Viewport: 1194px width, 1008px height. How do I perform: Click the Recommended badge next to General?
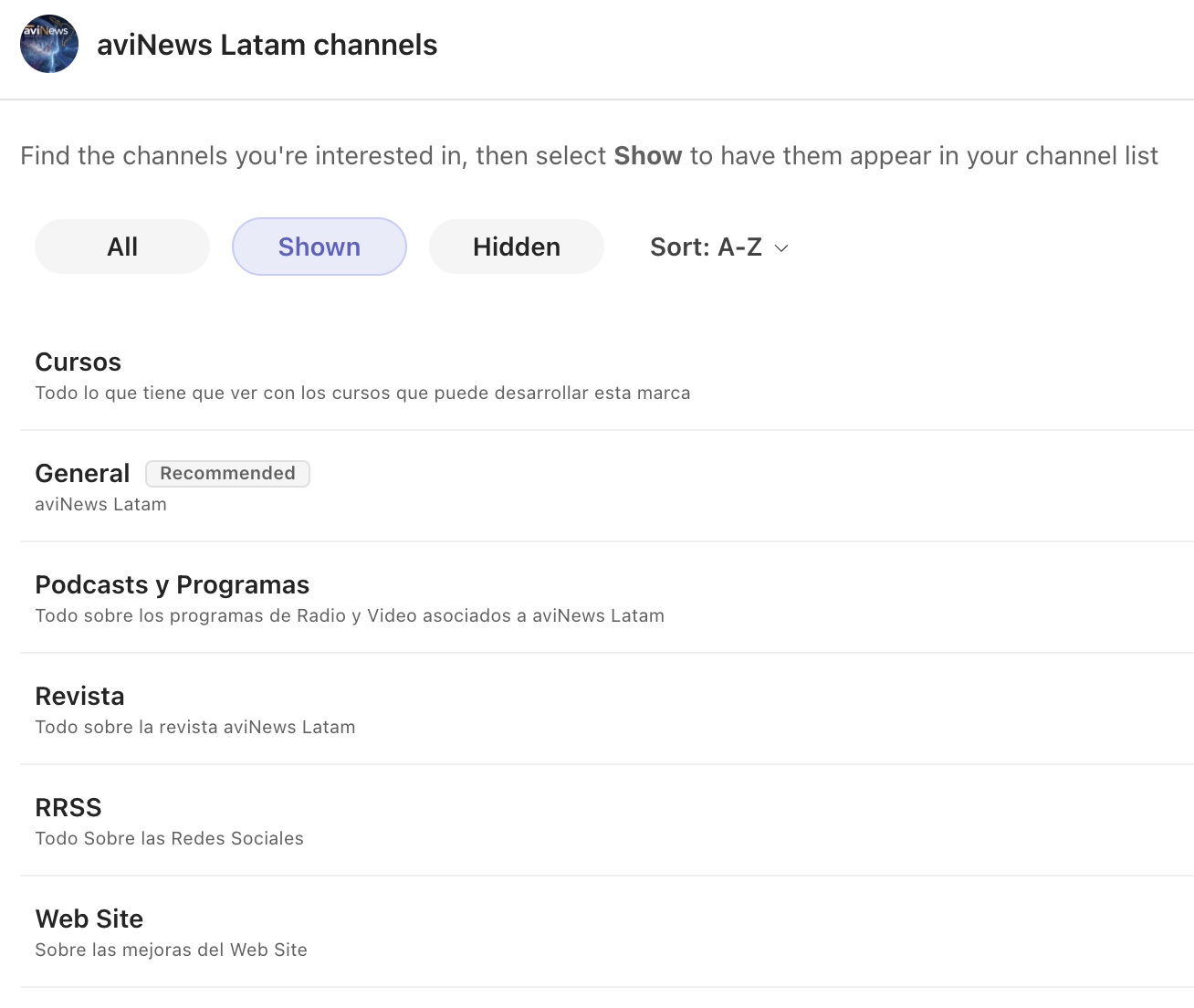point(228,474)
